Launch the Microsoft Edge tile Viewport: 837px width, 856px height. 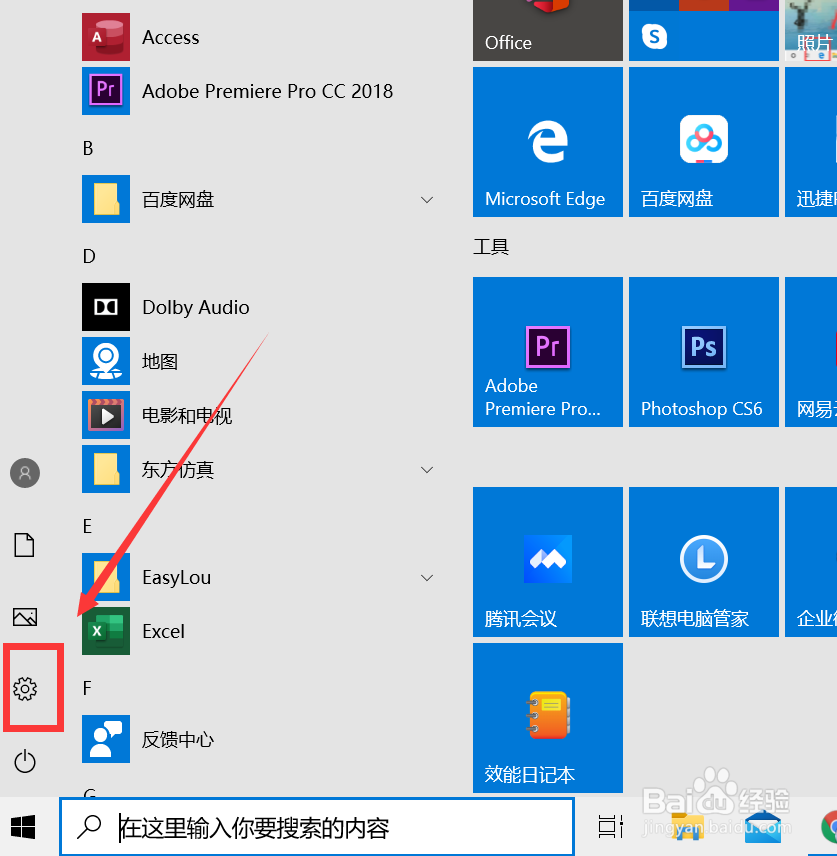coord(548,142)
